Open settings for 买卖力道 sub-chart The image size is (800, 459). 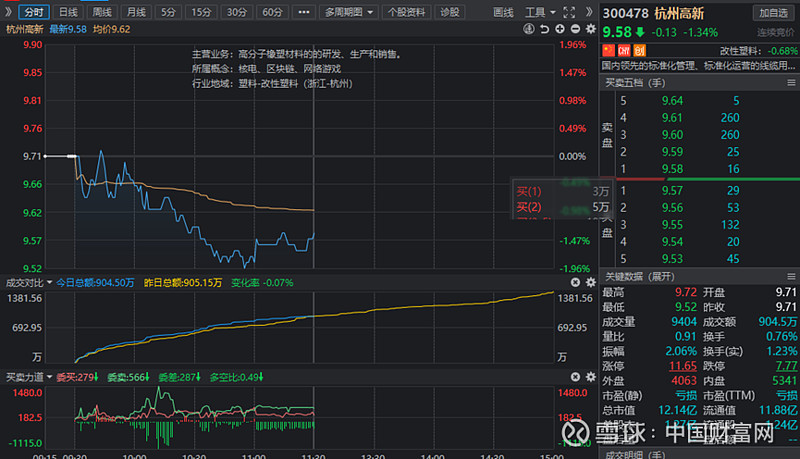591,377
